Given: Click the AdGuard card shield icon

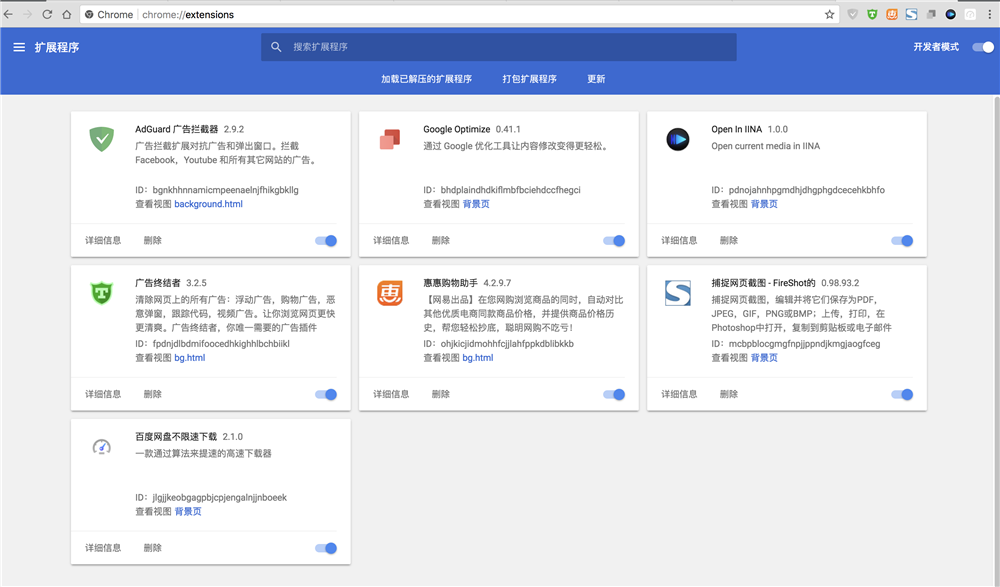Looking at the screenshot, I should (101, 138).
